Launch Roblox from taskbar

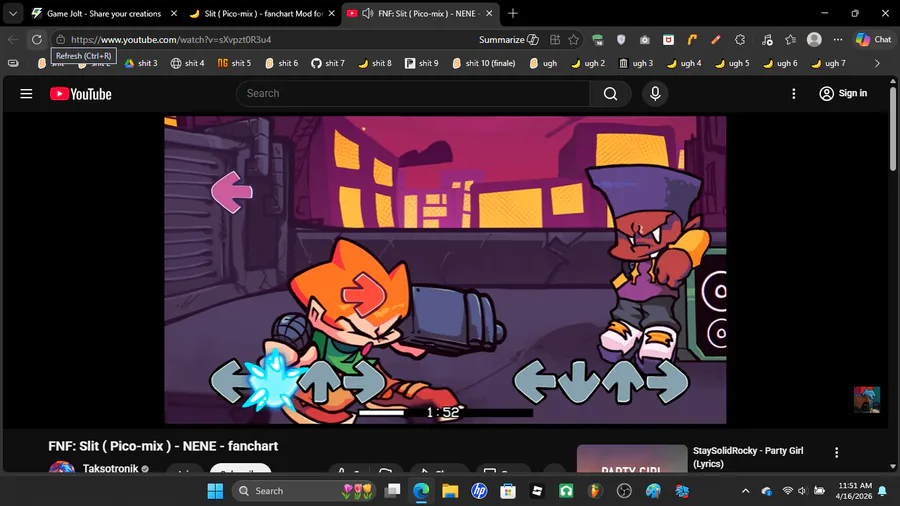pos(537,491)
